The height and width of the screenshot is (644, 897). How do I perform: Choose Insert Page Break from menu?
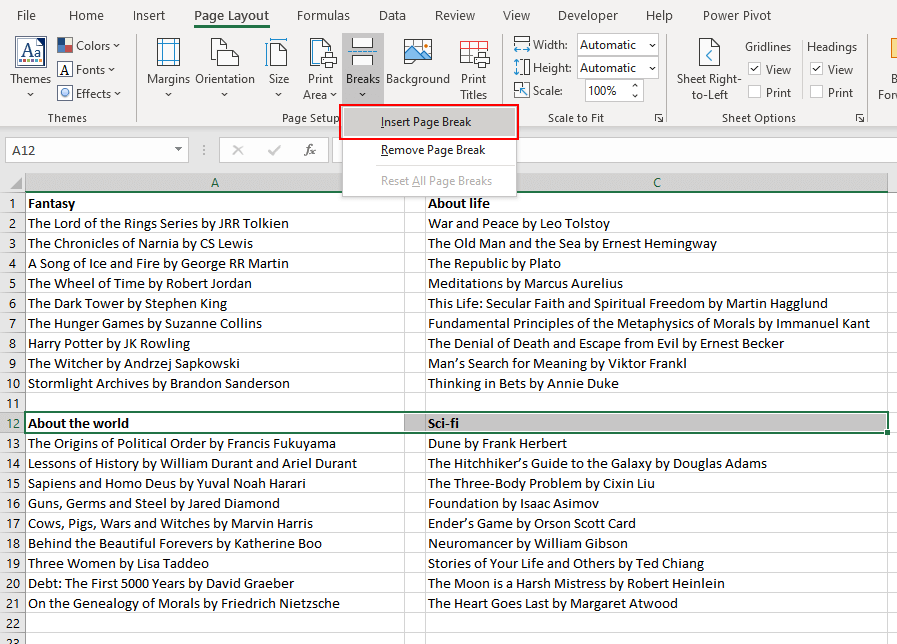pos(428,121)
